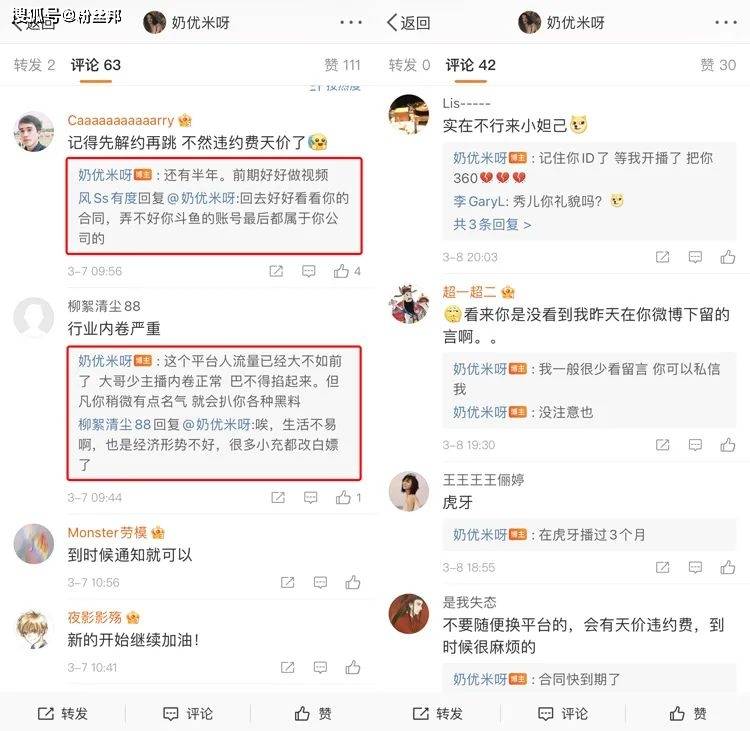Expand 共3条回复 replies
This screenshot has height=731, width=750.
[492, 224]
